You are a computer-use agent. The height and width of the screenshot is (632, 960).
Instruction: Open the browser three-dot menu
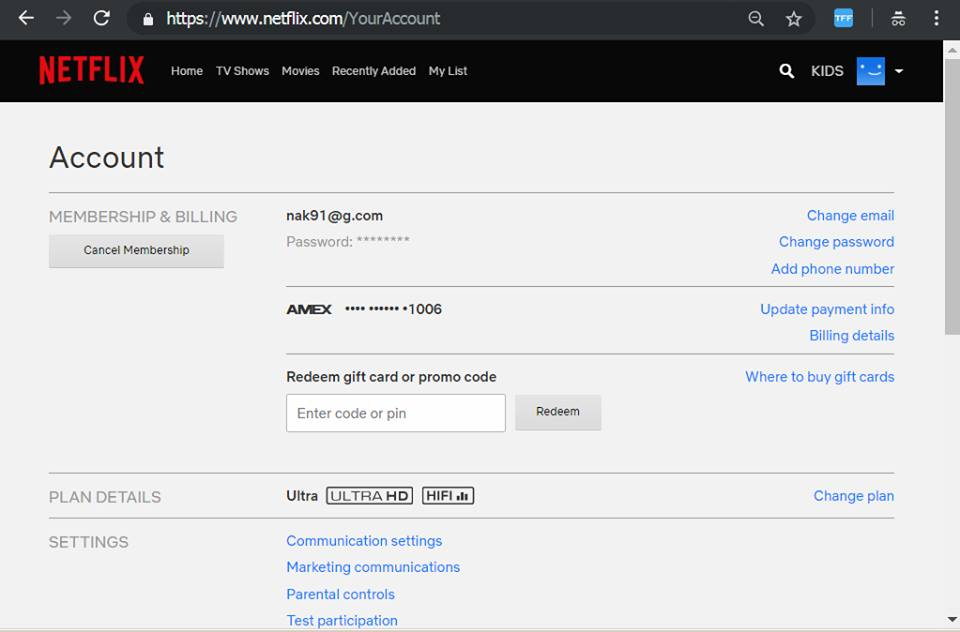936,18
